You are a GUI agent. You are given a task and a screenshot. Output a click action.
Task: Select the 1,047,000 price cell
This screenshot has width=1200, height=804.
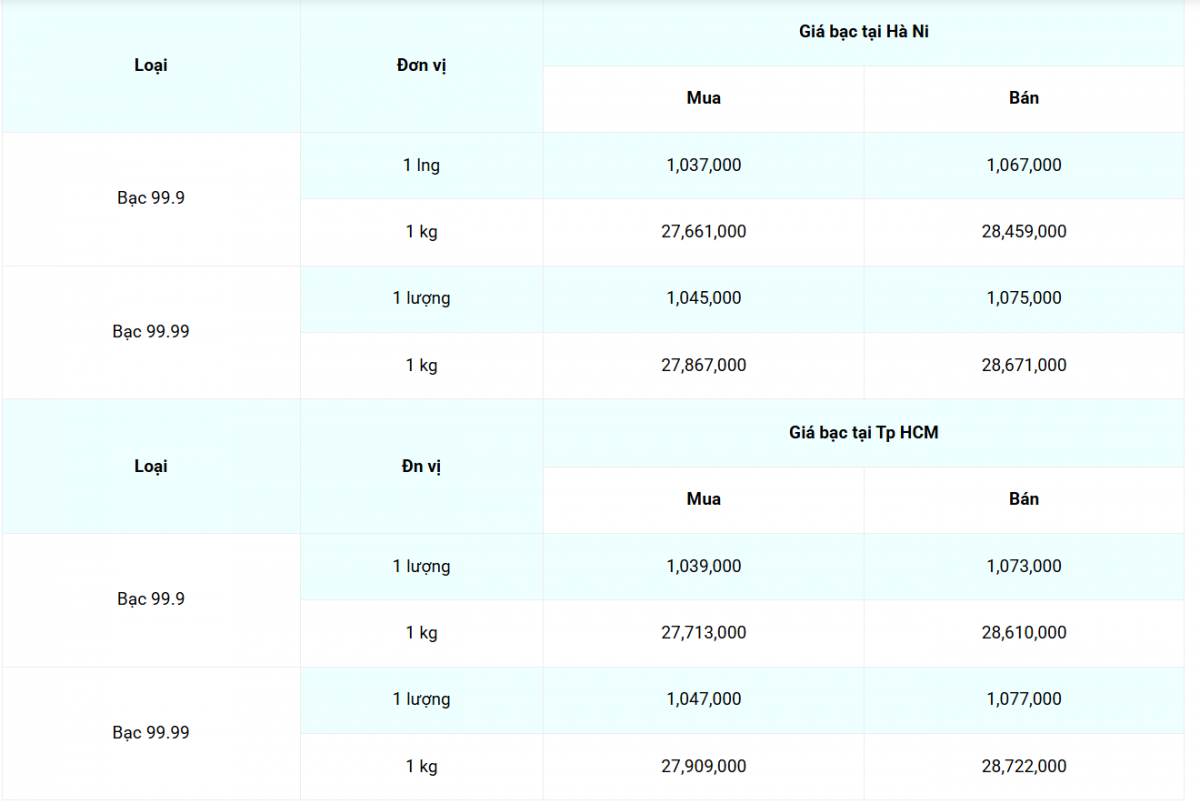pos(703,699)
